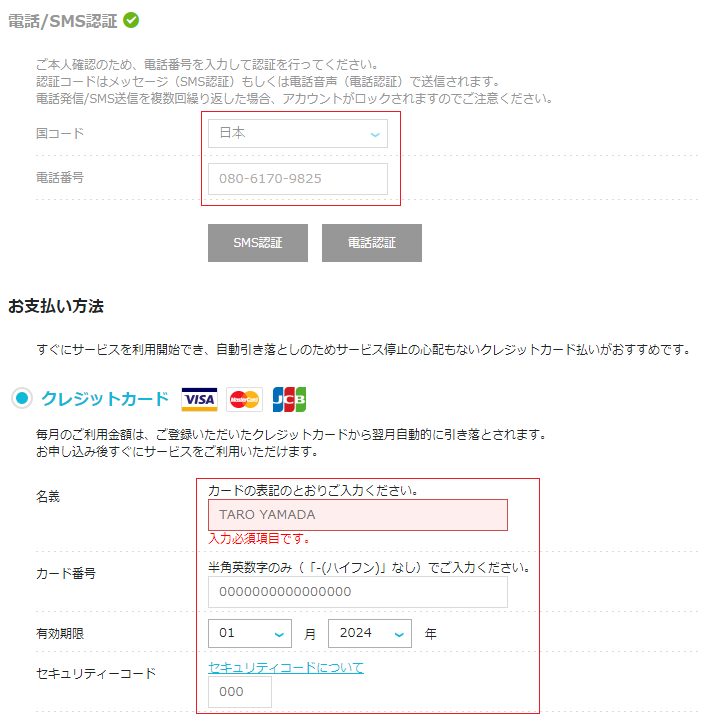Screen dimensions: 702x721
Task: Click the green verification checkmark icon
Action: tap(131, 20)
